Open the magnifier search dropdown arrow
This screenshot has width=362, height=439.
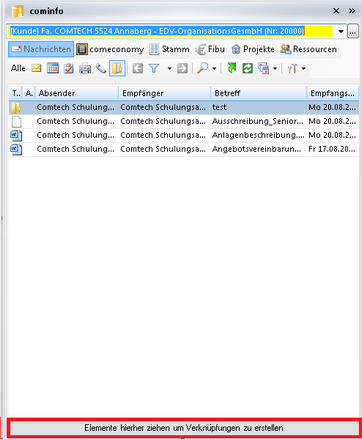pos(214,69)
